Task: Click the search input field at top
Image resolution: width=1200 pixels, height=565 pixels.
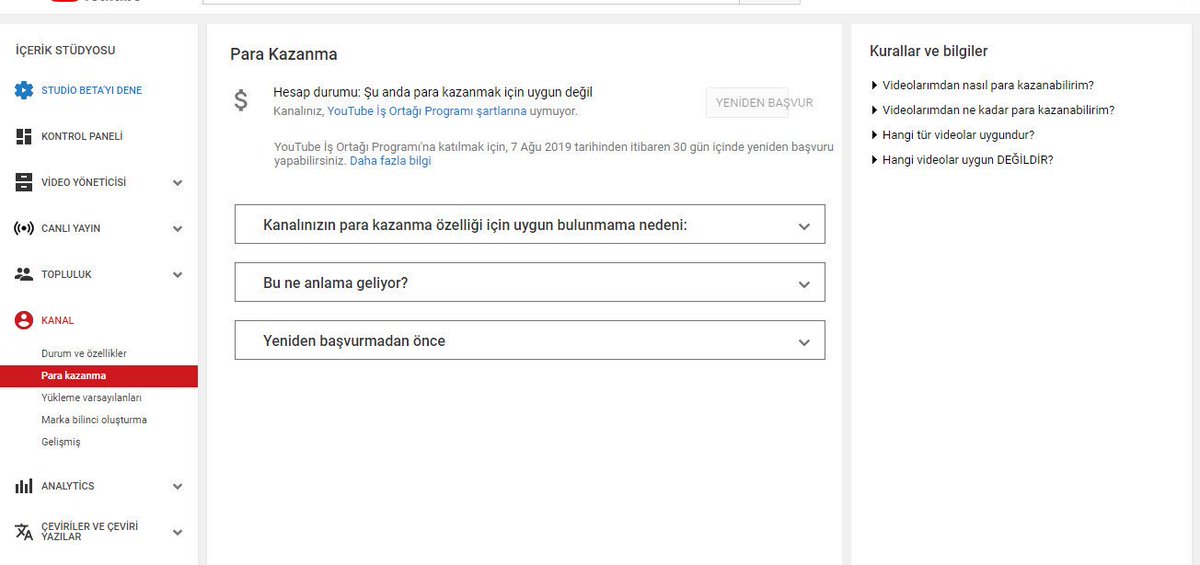Action: pos(470,1)
